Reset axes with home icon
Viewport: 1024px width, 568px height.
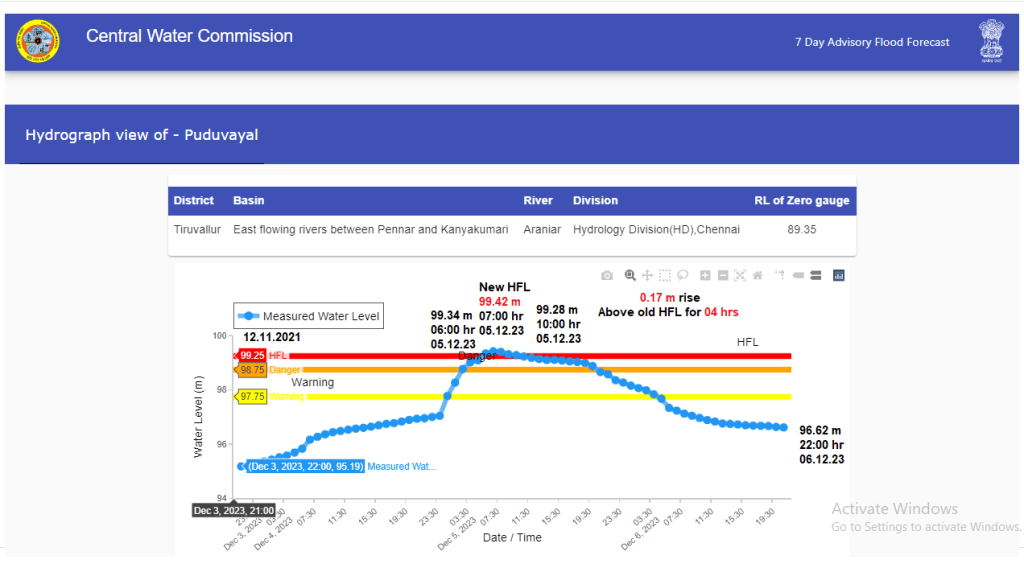(x=758, y=275)
